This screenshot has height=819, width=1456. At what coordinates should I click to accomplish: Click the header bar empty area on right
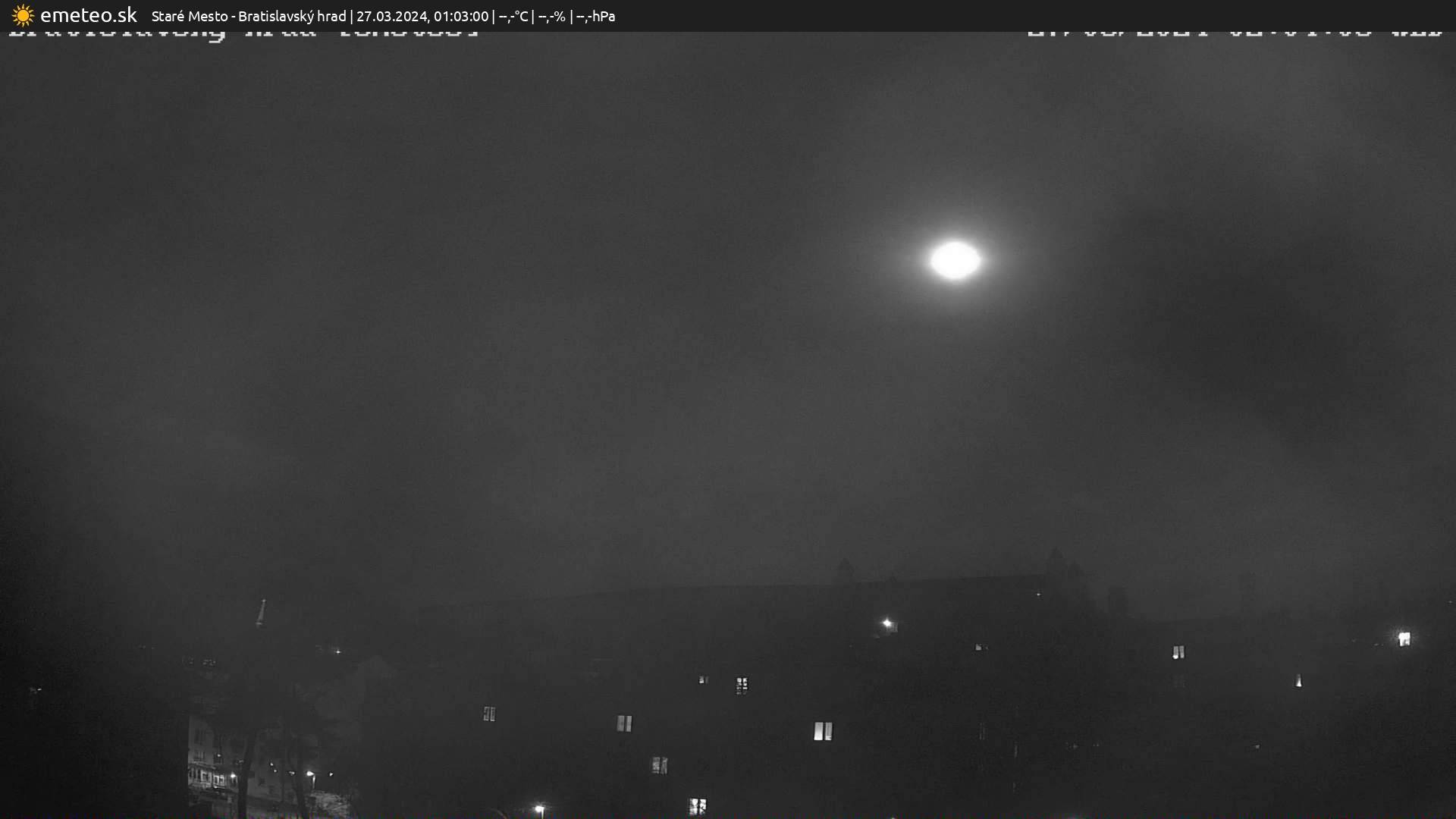click(x=1062, y=15)
